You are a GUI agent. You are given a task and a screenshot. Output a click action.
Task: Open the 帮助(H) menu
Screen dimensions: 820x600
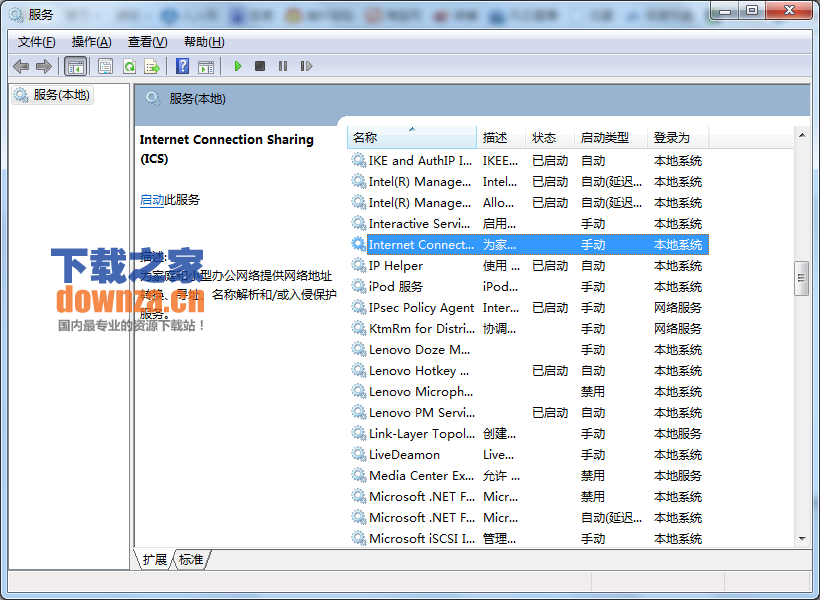(x=204, y=42)
